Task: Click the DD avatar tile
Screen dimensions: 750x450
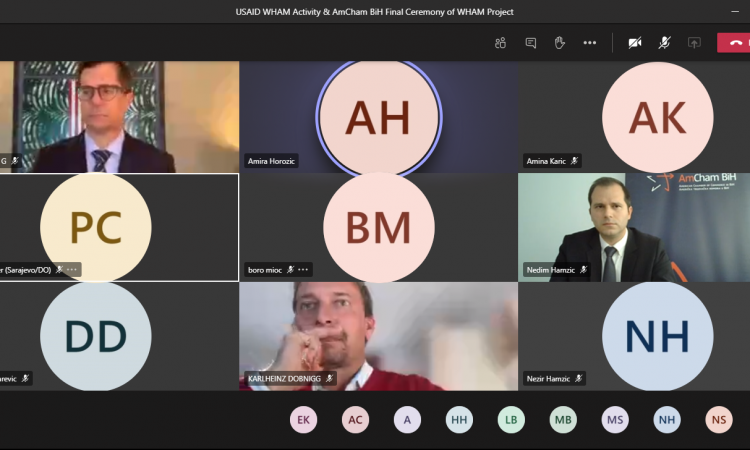Action: pyautogui.click(x=95, y=336)
